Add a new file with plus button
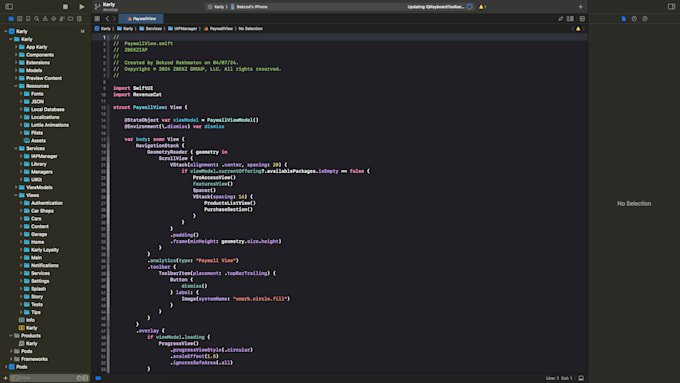680x383 pixels. click(x=5, y=378)
